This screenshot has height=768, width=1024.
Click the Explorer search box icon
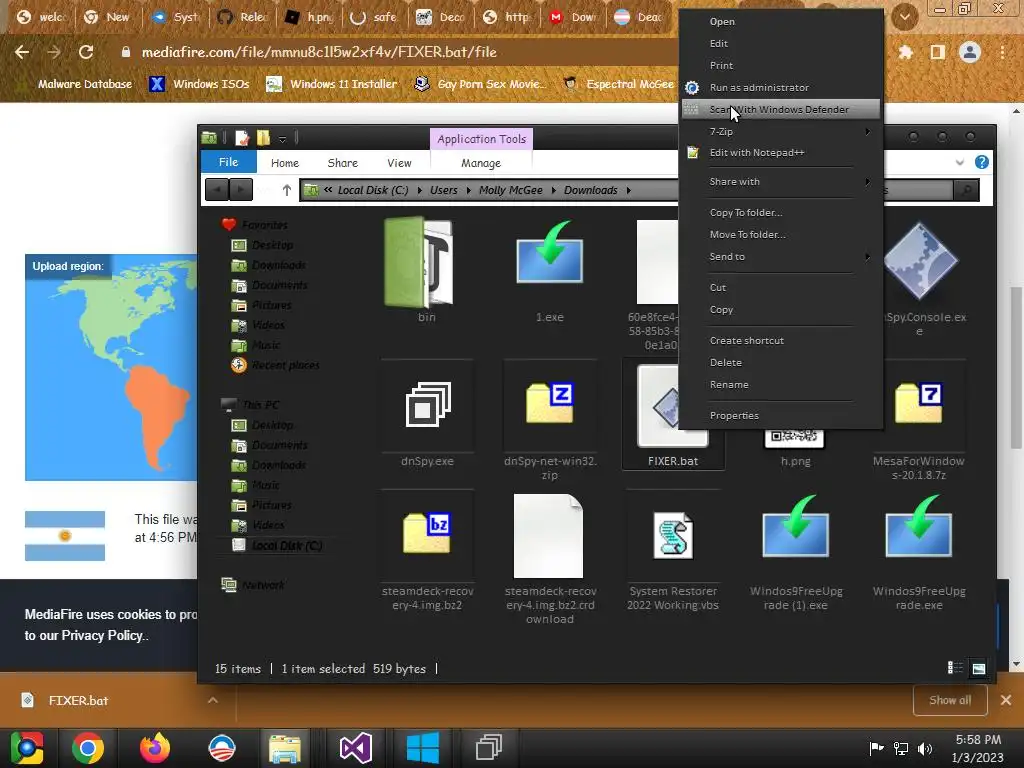point(966,190)
